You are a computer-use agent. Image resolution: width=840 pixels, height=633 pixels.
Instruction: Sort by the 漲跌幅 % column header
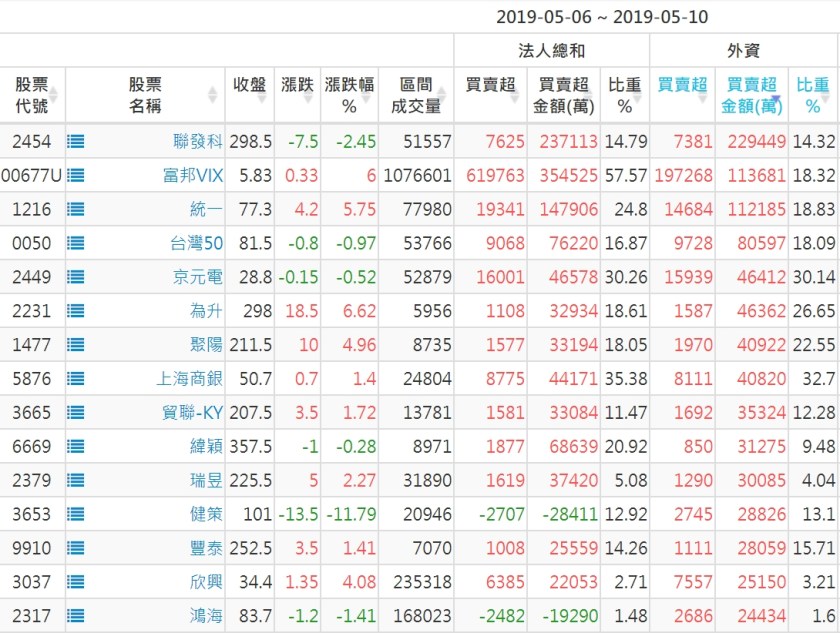[349, 95]
